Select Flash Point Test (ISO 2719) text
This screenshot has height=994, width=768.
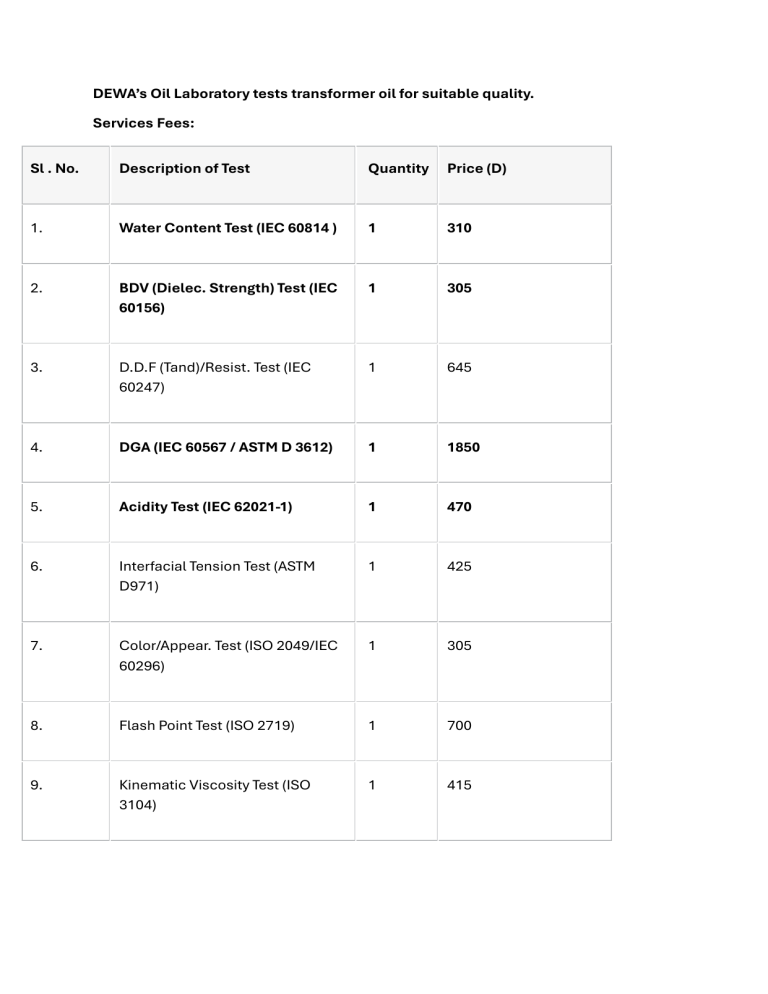click(x=207, y=726)
